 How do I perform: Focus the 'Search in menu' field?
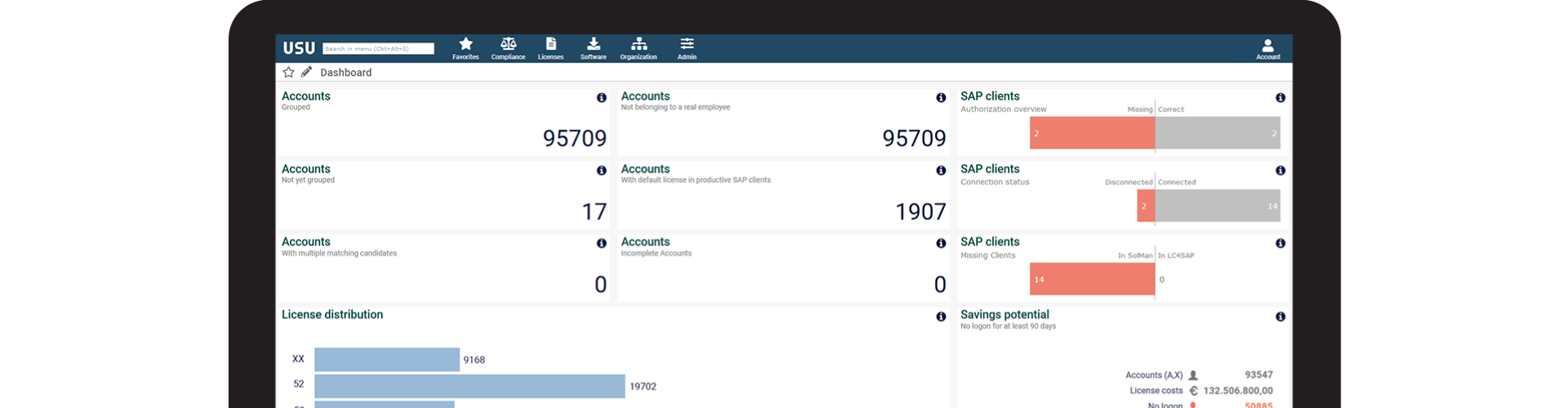click(378, 49)
